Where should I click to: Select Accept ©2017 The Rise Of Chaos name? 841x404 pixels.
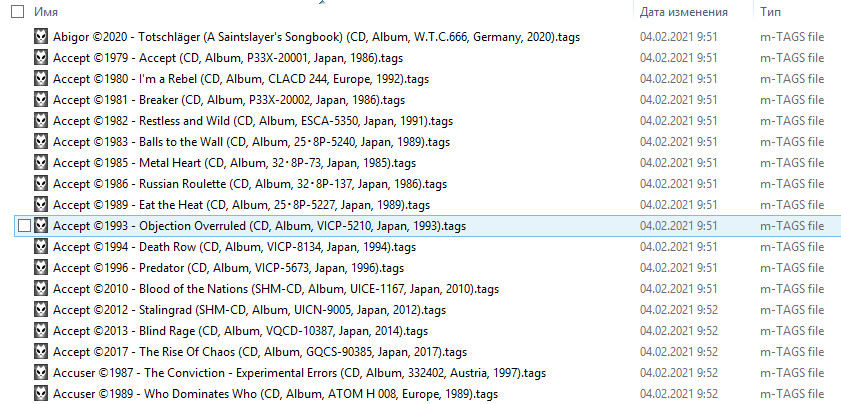[260, 352]
